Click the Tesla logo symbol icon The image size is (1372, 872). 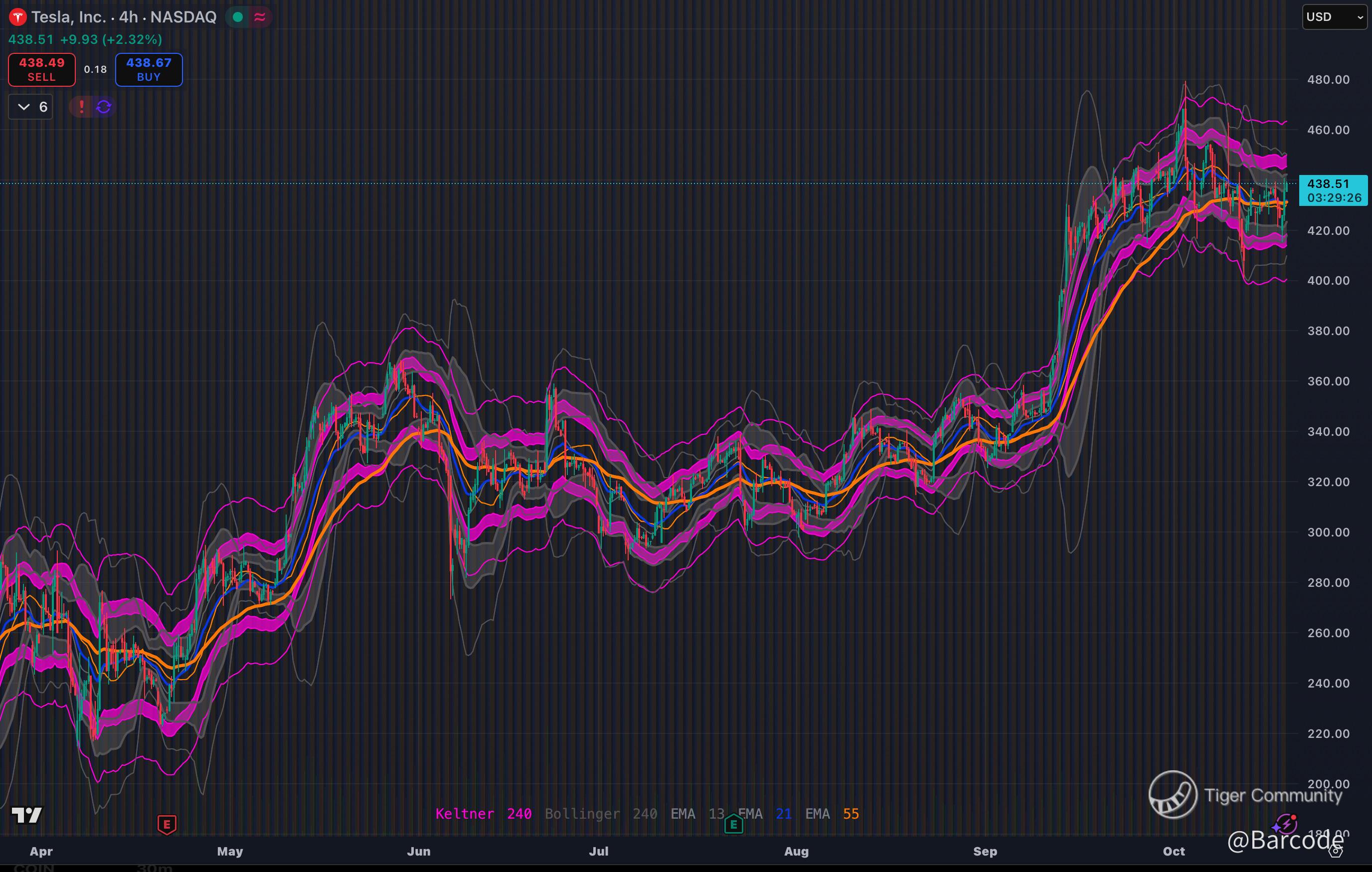pos(17,17)
